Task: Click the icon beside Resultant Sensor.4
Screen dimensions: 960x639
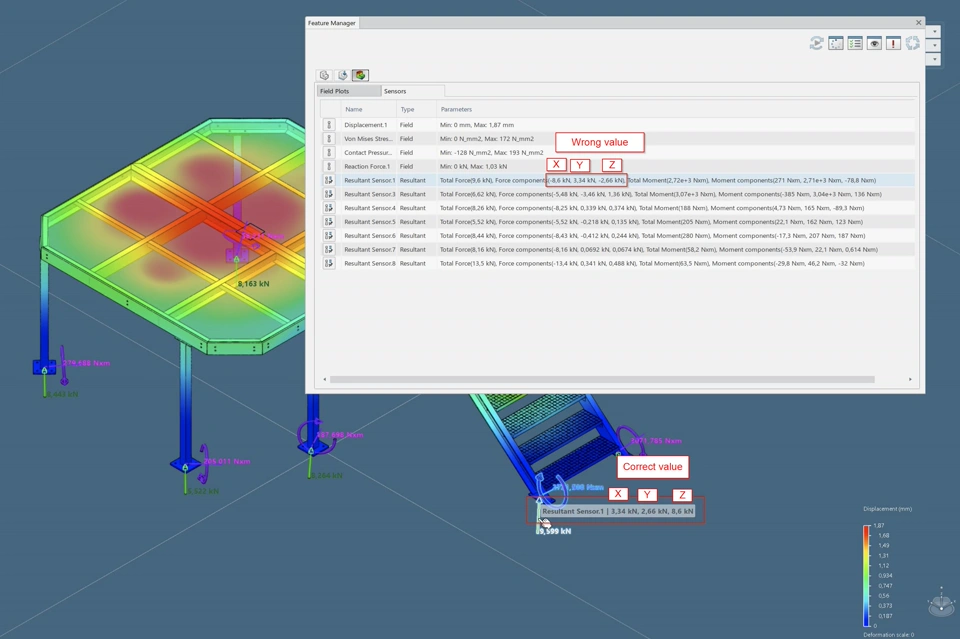Action: pyautogui.click(x=329, y=208)
